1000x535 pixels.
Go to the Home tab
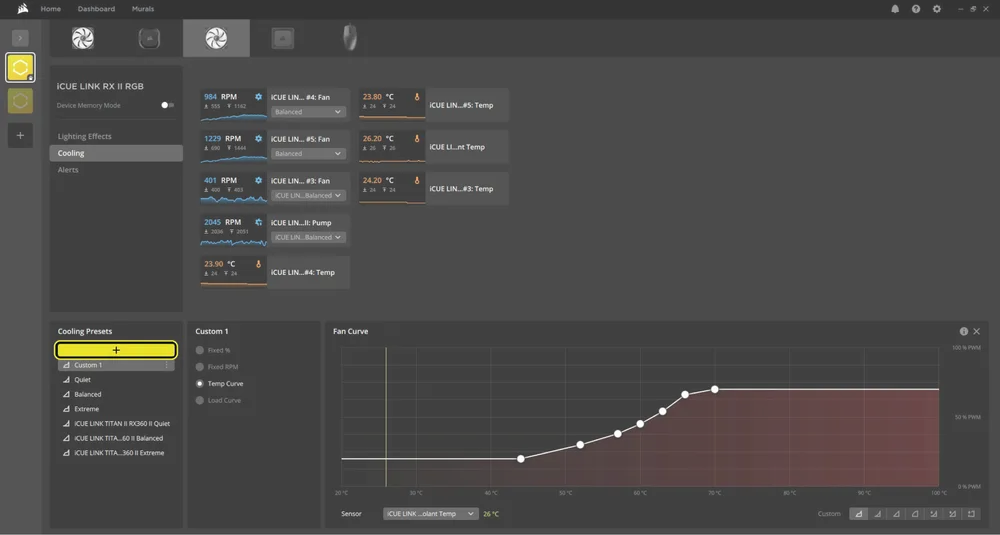50,9
